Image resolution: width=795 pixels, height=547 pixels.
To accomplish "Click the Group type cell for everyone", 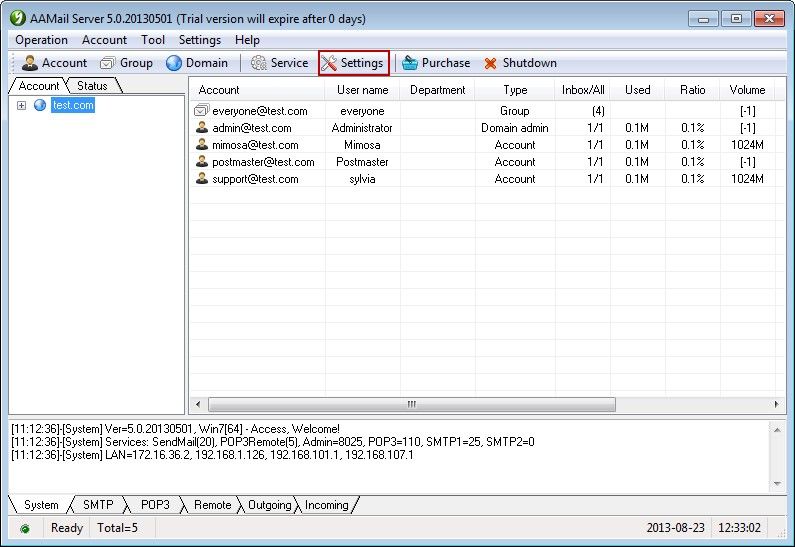I will coord(515,111).
